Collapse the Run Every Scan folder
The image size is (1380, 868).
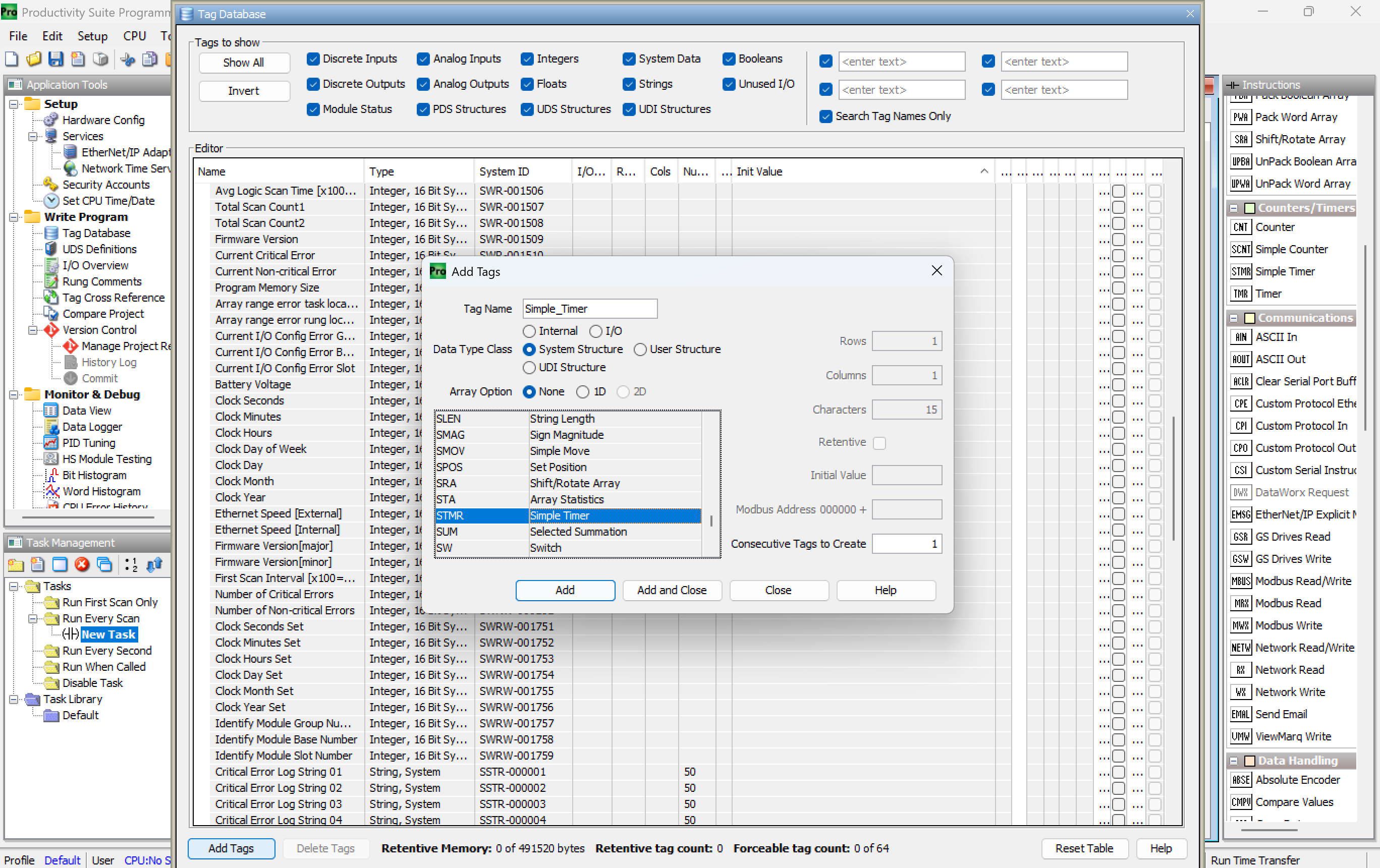(33, 619)
